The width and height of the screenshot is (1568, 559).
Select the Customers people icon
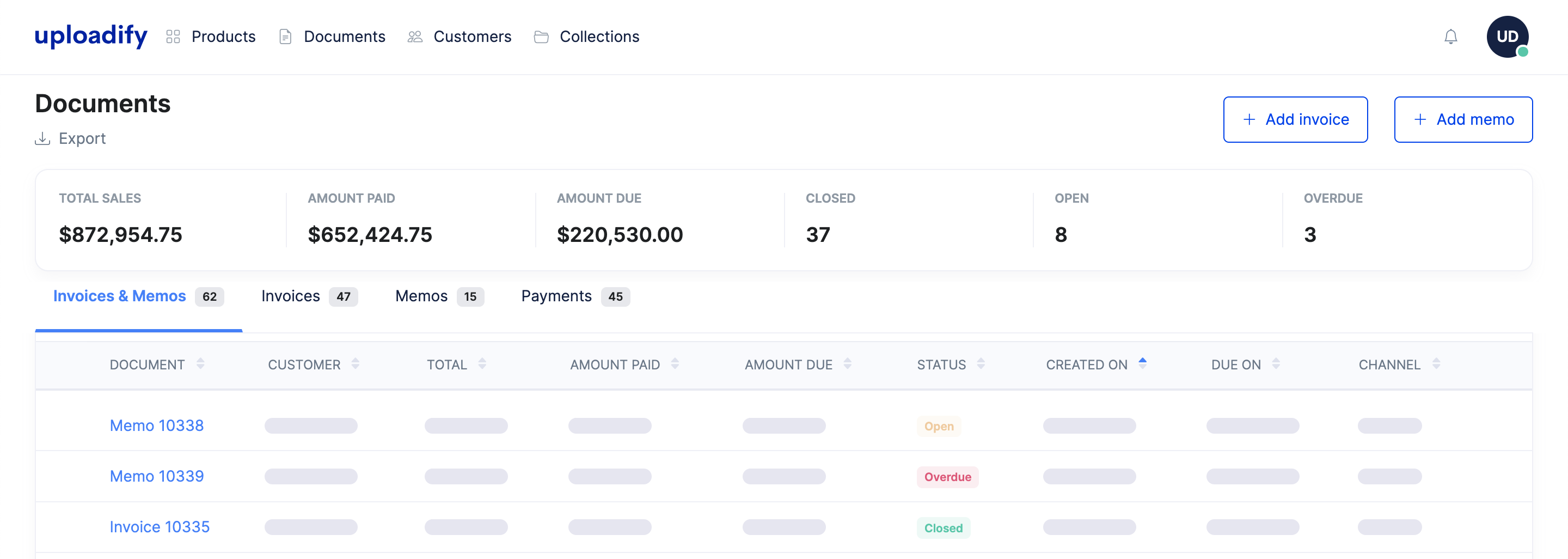(415, 37)
